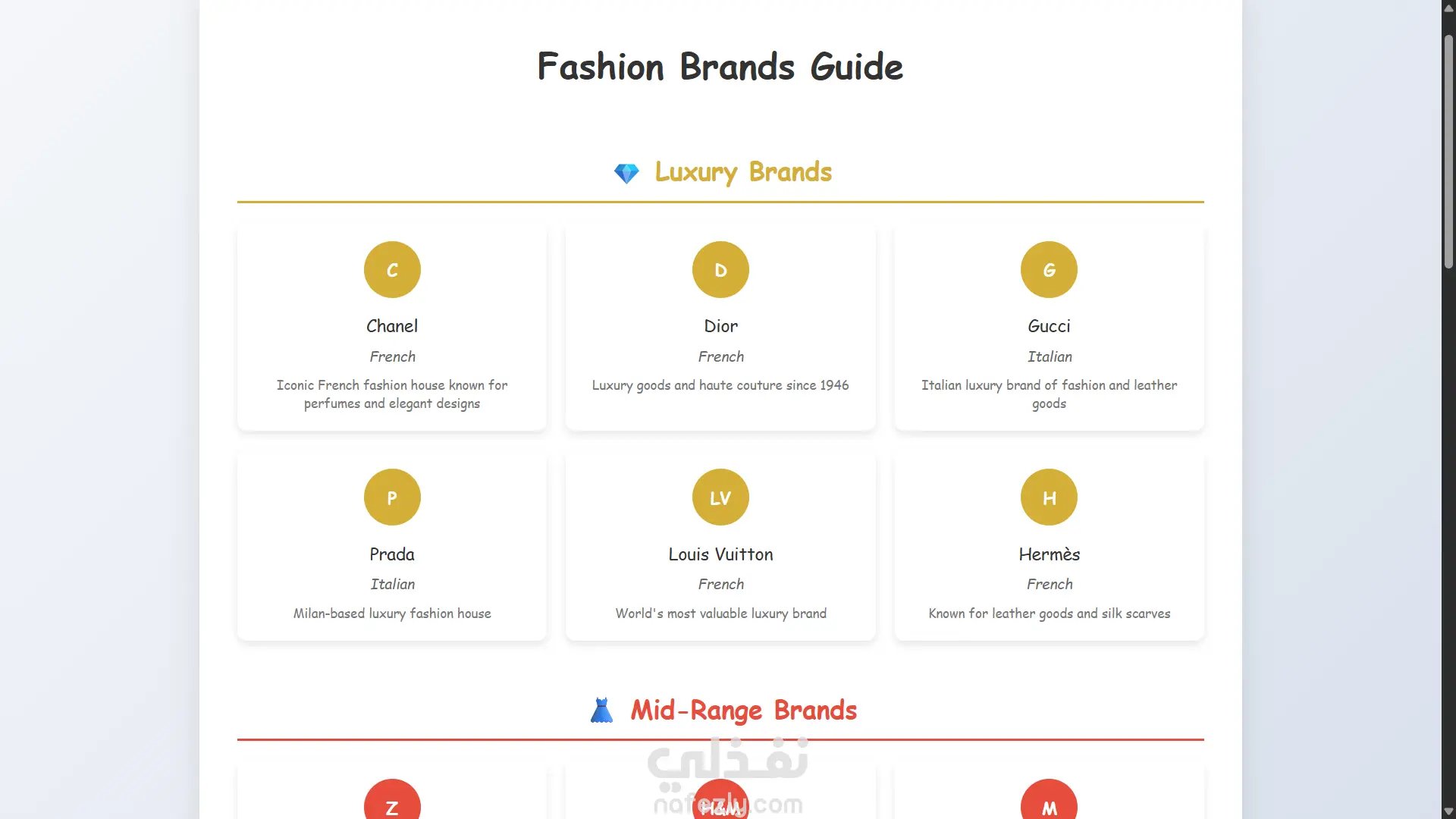This screenshot has height=819, width=1456.
Task: Click the scrollbar down arrow
Action: [1448, 811]
